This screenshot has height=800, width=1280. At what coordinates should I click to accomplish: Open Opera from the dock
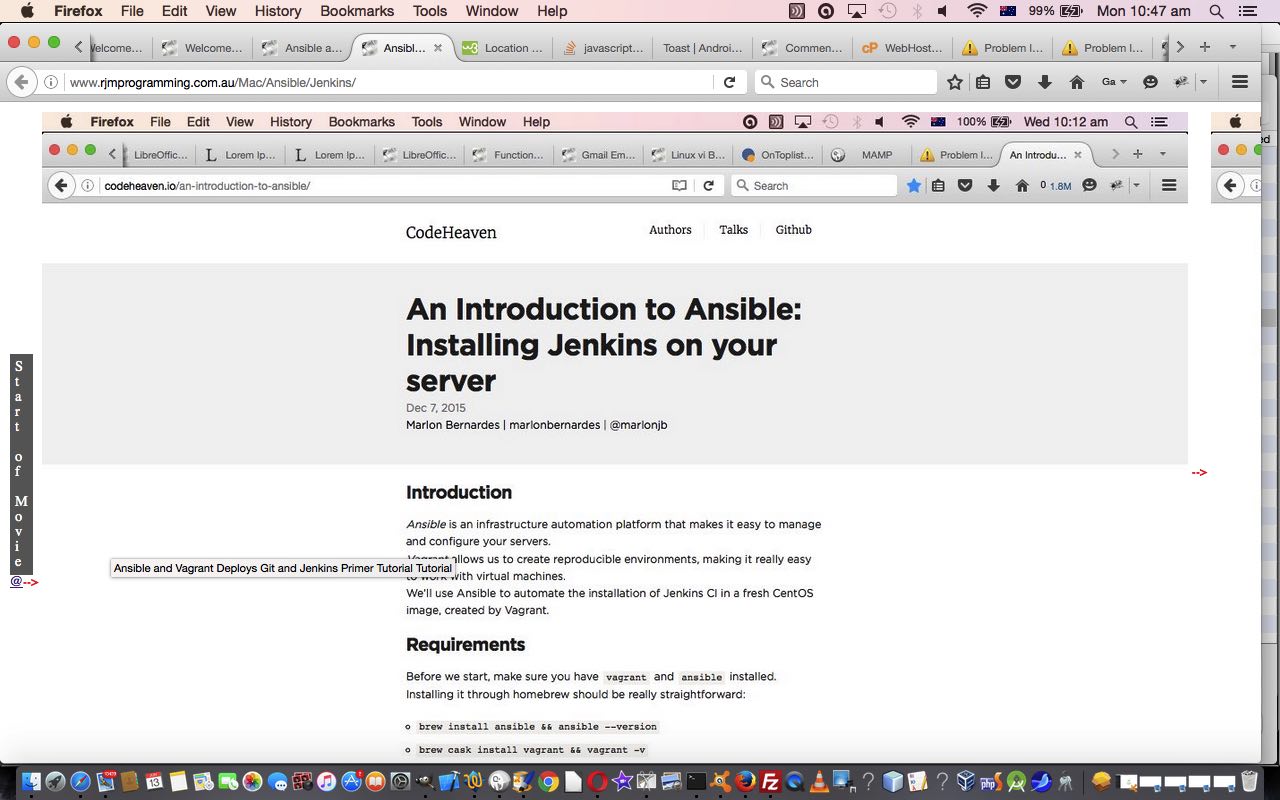(x=597, y=781)
